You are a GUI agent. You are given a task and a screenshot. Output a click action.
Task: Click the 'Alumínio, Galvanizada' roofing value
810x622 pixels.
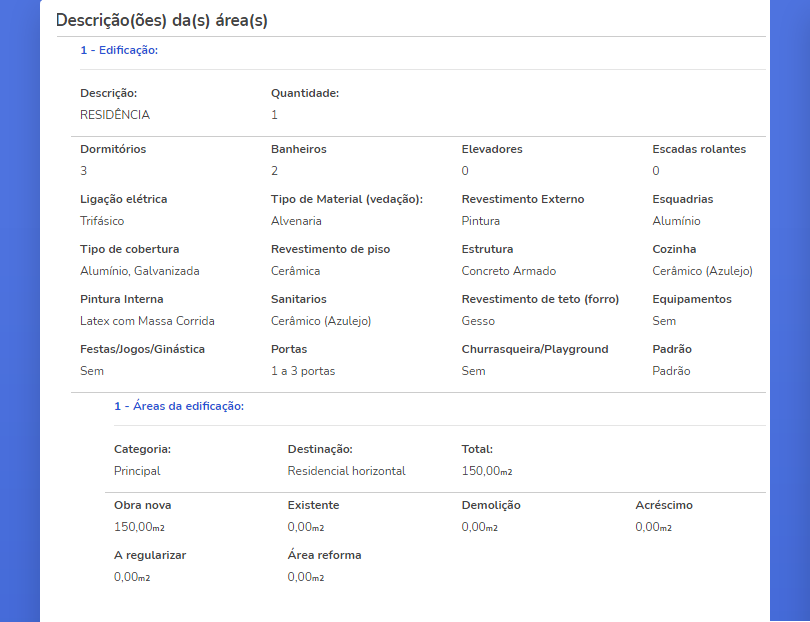click(139, 271)
